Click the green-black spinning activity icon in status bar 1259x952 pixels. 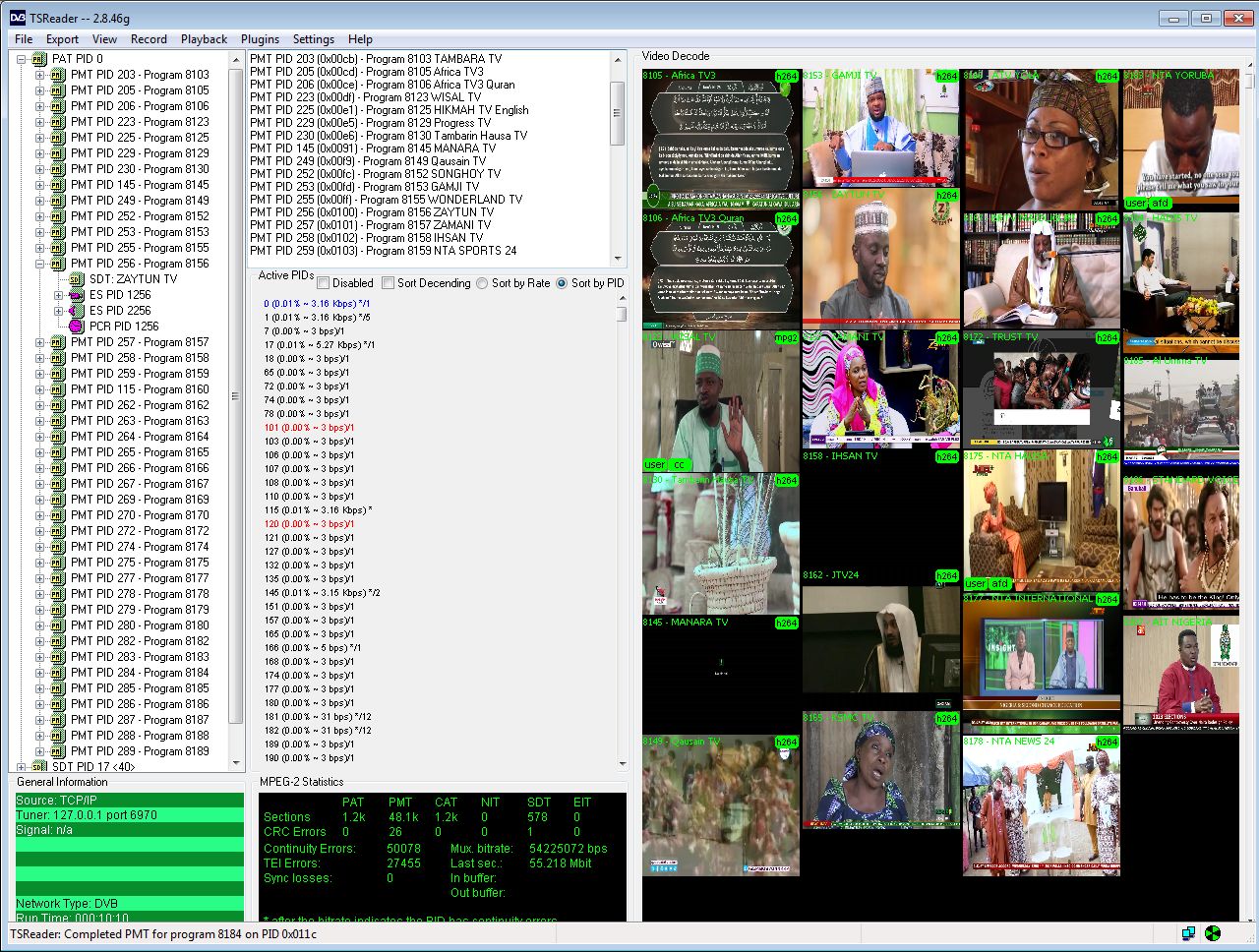pos(1213,933)
